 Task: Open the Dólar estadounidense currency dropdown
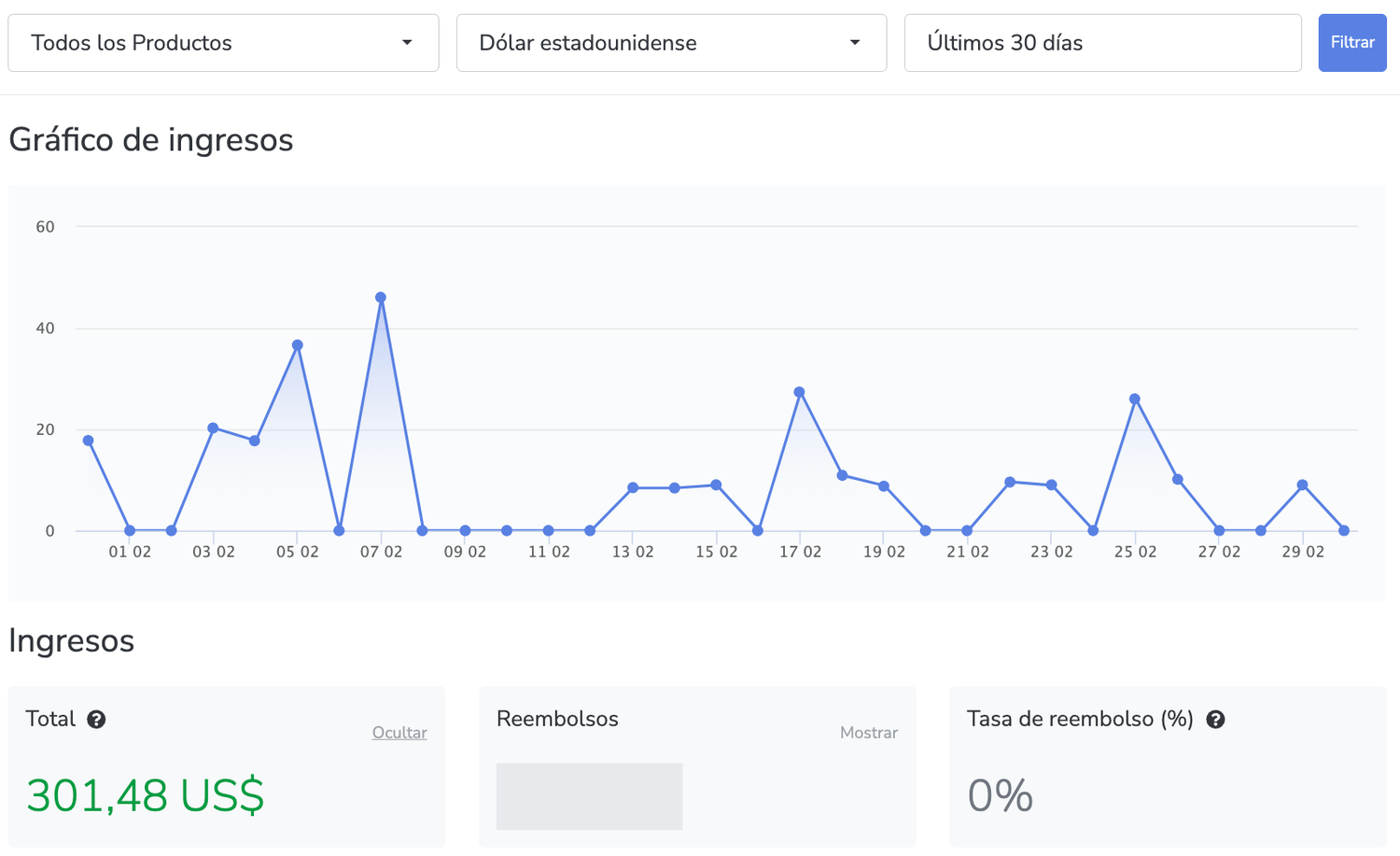point(671,43)
